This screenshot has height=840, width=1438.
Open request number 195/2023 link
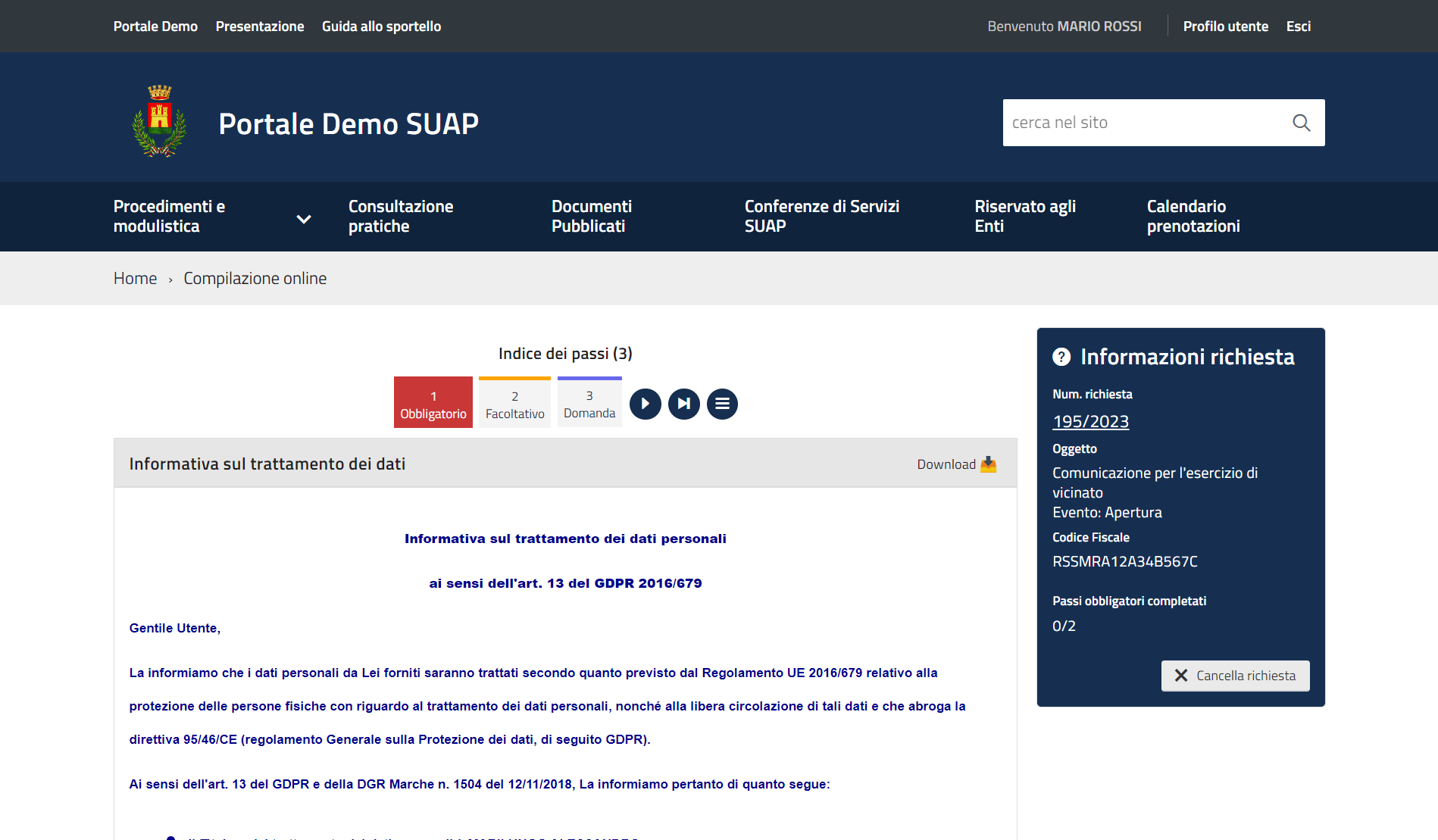[x=1090, y=421]
